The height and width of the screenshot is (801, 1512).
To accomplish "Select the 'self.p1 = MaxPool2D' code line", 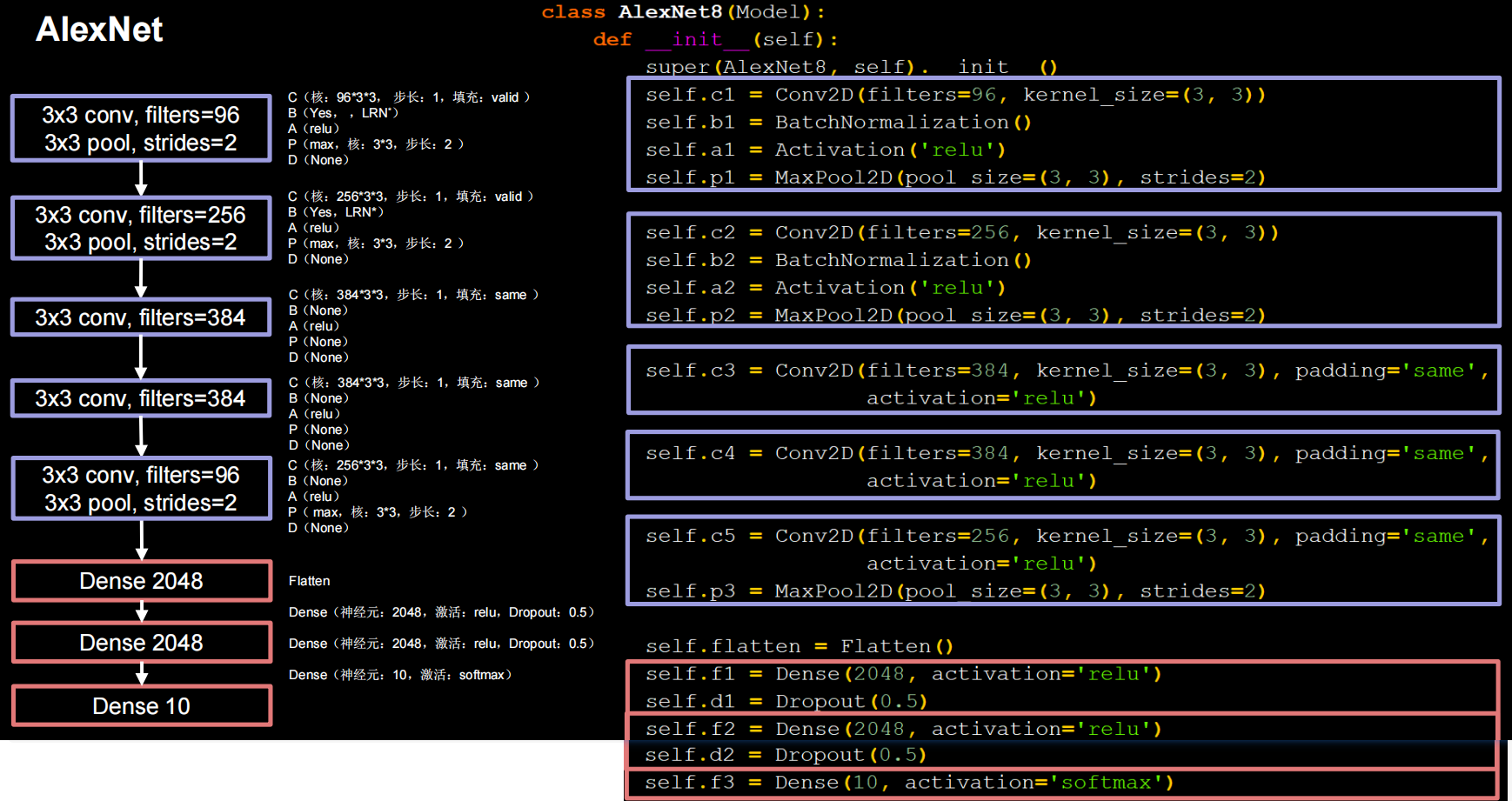I will (x=955, y=177).
